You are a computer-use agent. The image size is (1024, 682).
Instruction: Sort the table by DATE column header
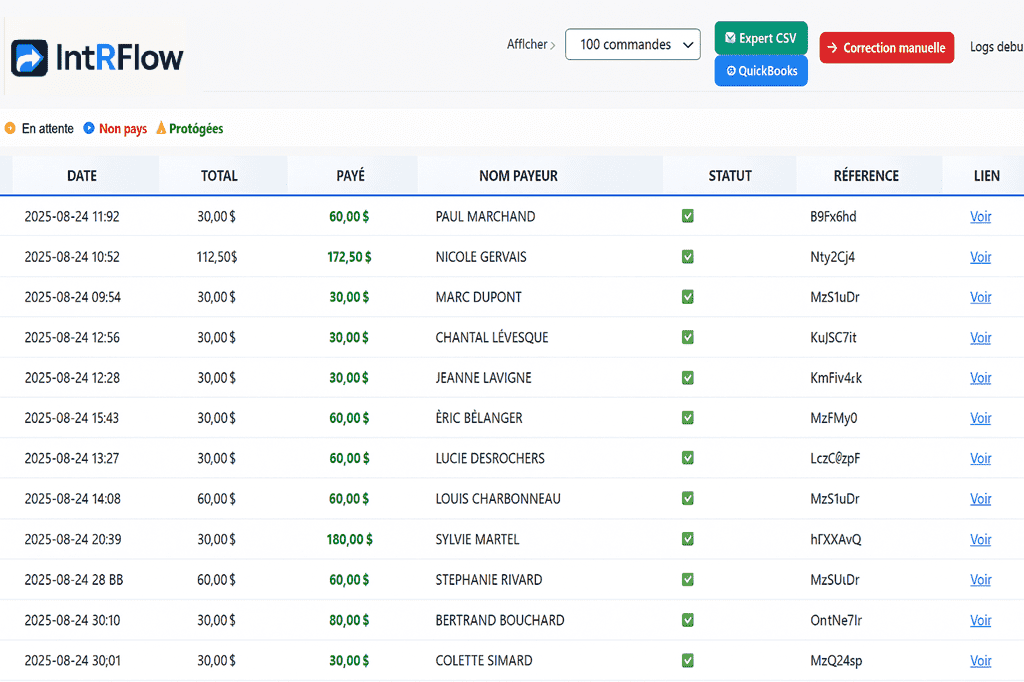[82, 176]
